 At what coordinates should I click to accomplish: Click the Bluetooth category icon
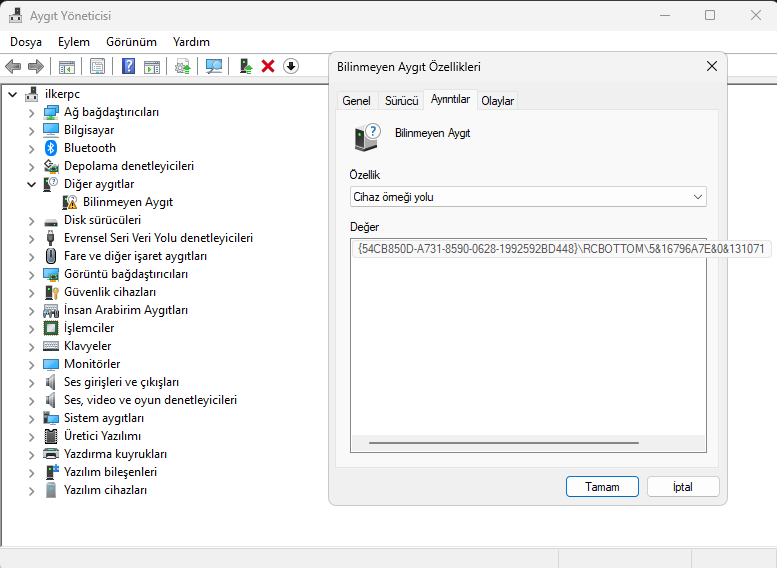point(51,148)
